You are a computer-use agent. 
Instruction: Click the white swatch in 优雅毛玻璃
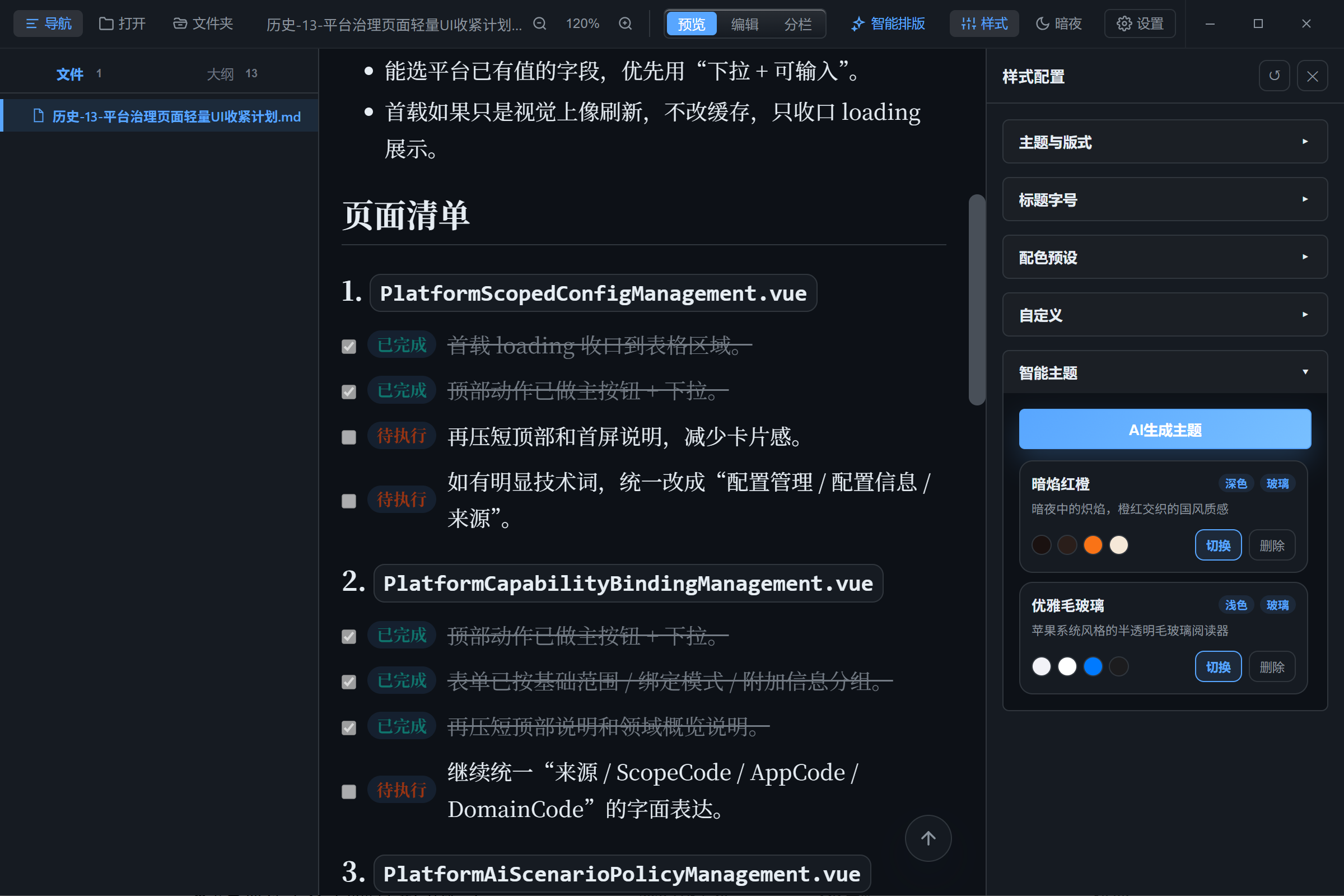click(1067, 666)
